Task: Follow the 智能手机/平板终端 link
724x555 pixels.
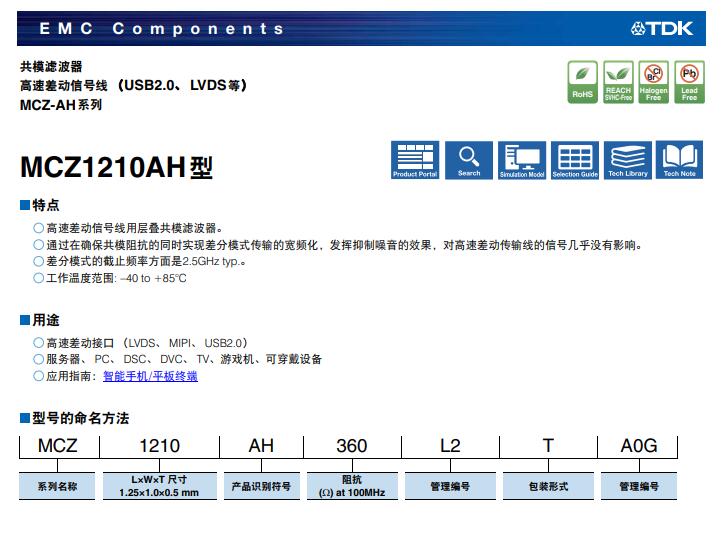Action: pos(150,376)
